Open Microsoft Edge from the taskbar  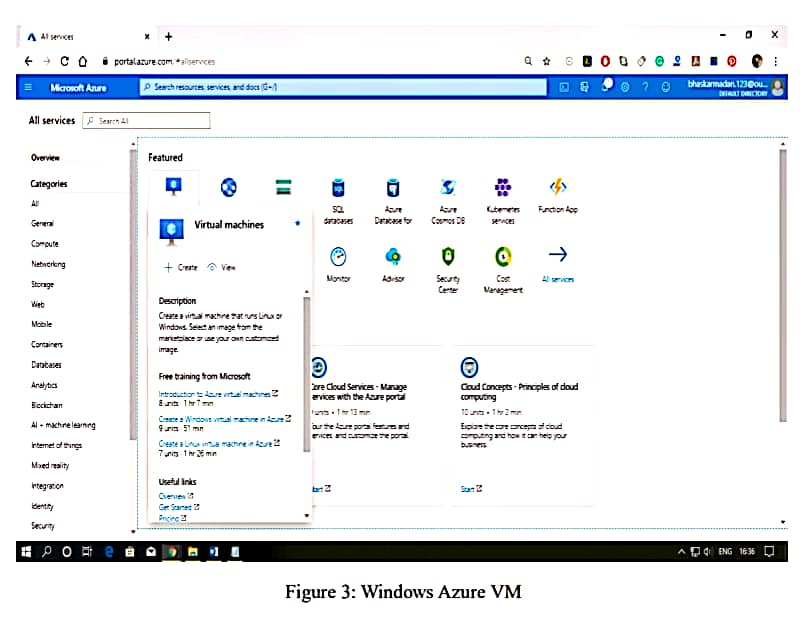109,552
